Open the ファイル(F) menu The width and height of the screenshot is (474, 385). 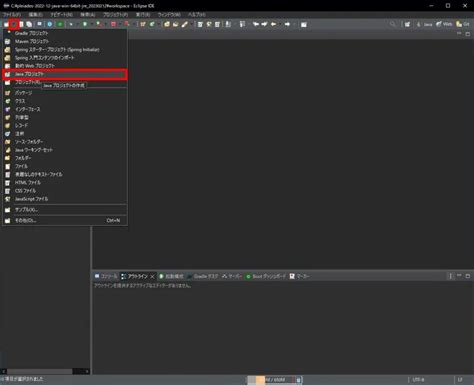tap(12, 15)
